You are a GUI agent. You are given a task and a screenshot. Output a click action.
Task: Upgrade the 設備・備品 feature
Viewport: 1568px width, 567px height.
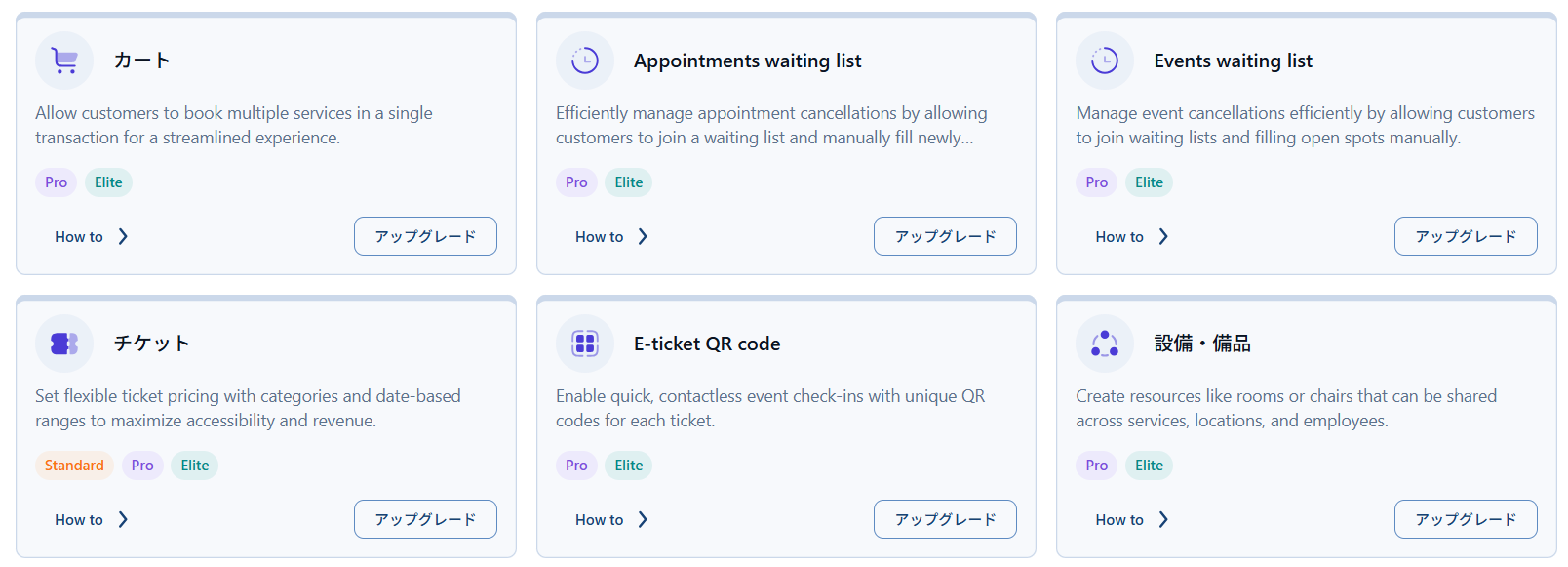pos(1466,519)
